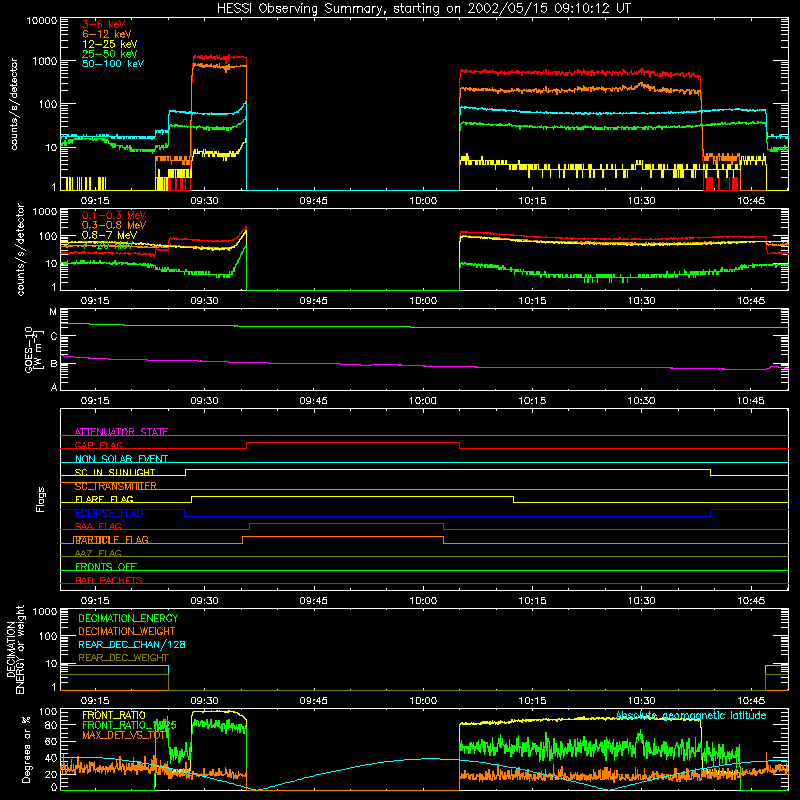The image size is (800, 800).
Task: Select the orange 6-12 keV legend label
Action: coord(106,34)
